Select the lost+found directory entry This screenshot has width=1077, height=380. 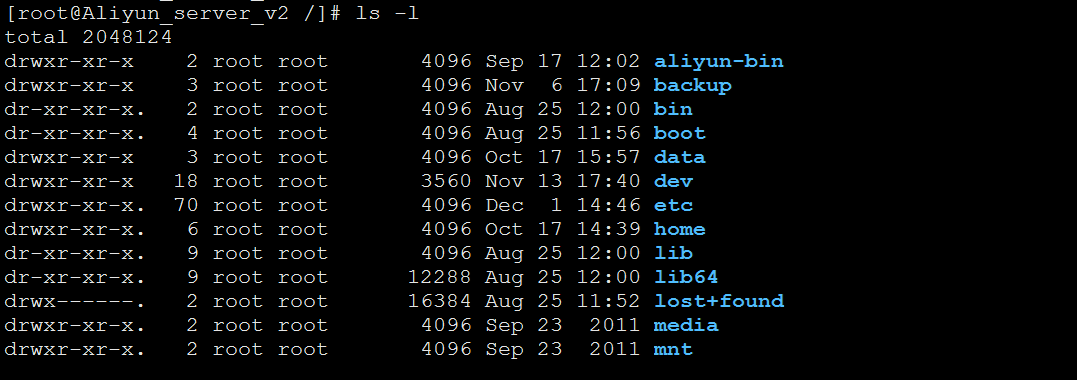718,302
